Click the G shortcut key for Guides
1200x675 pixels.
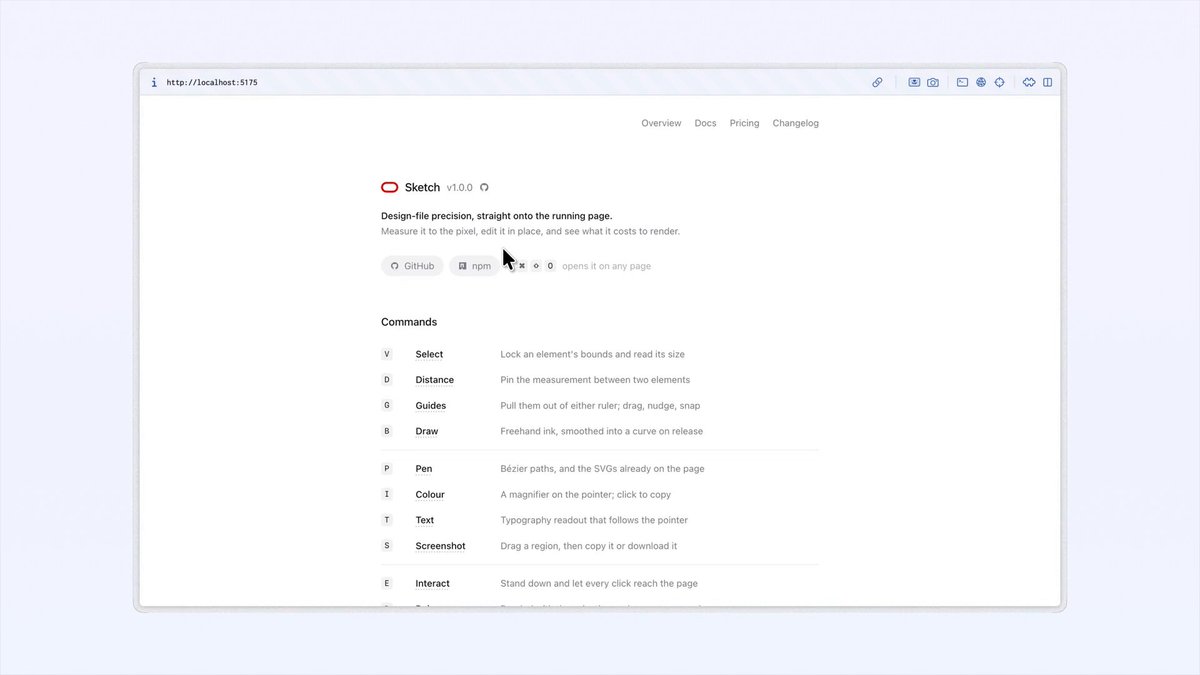click(387, 406)
